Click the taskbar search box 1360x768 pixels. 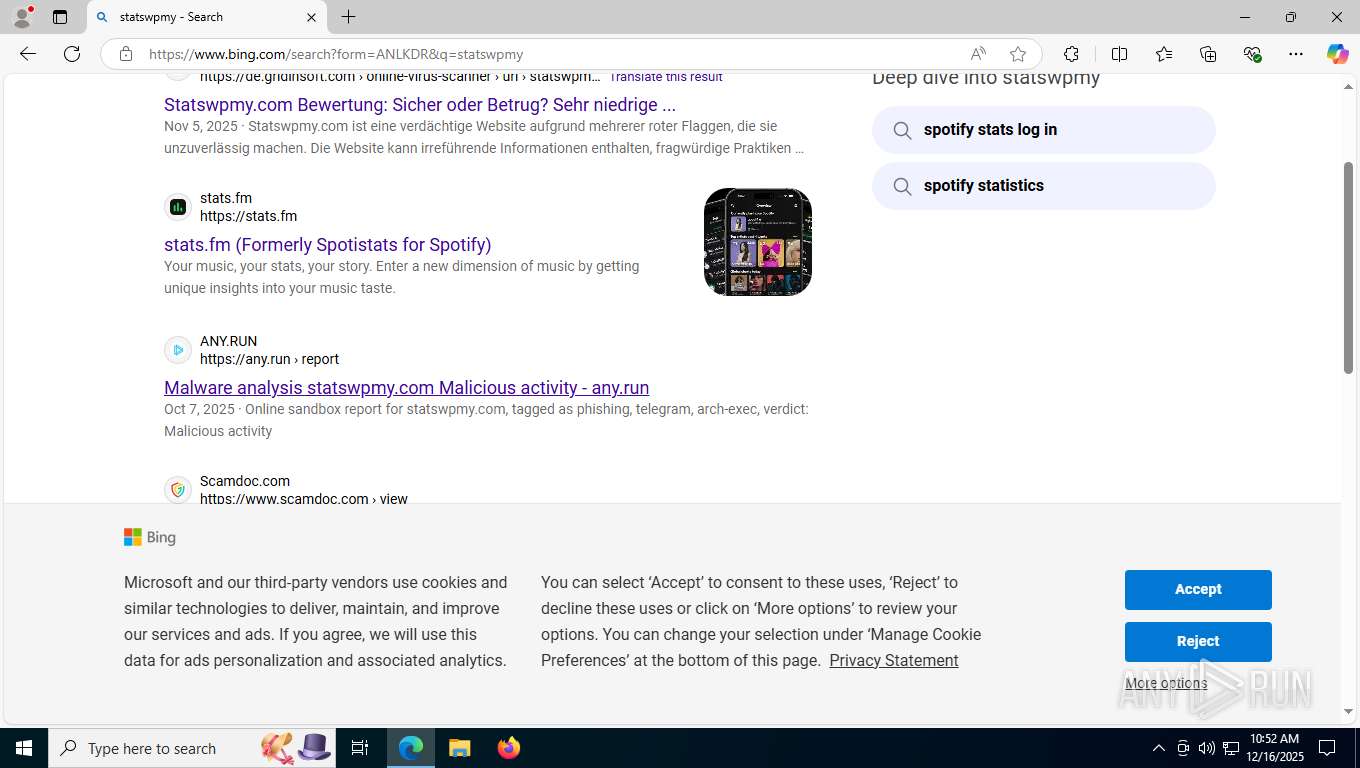pyautogui.click(x=191, y=748)
